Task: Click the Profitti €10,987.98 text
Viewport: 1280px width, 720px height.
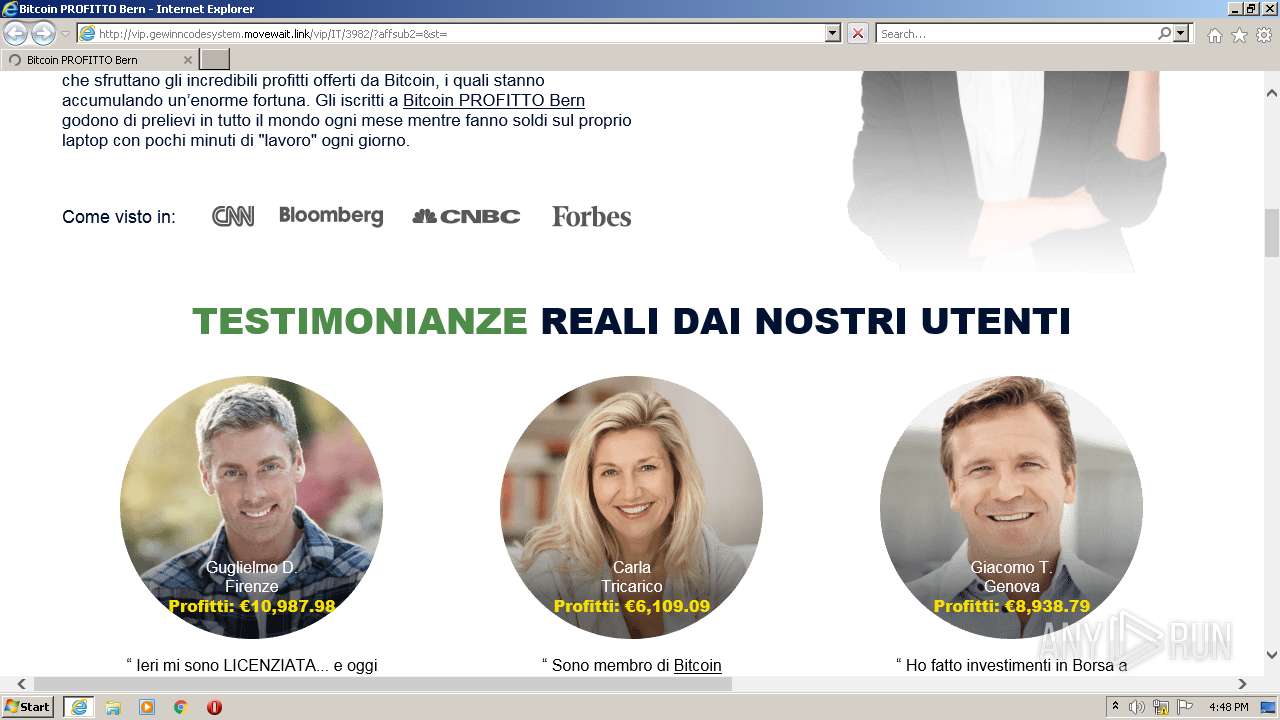Action: [x=252, y=606]
